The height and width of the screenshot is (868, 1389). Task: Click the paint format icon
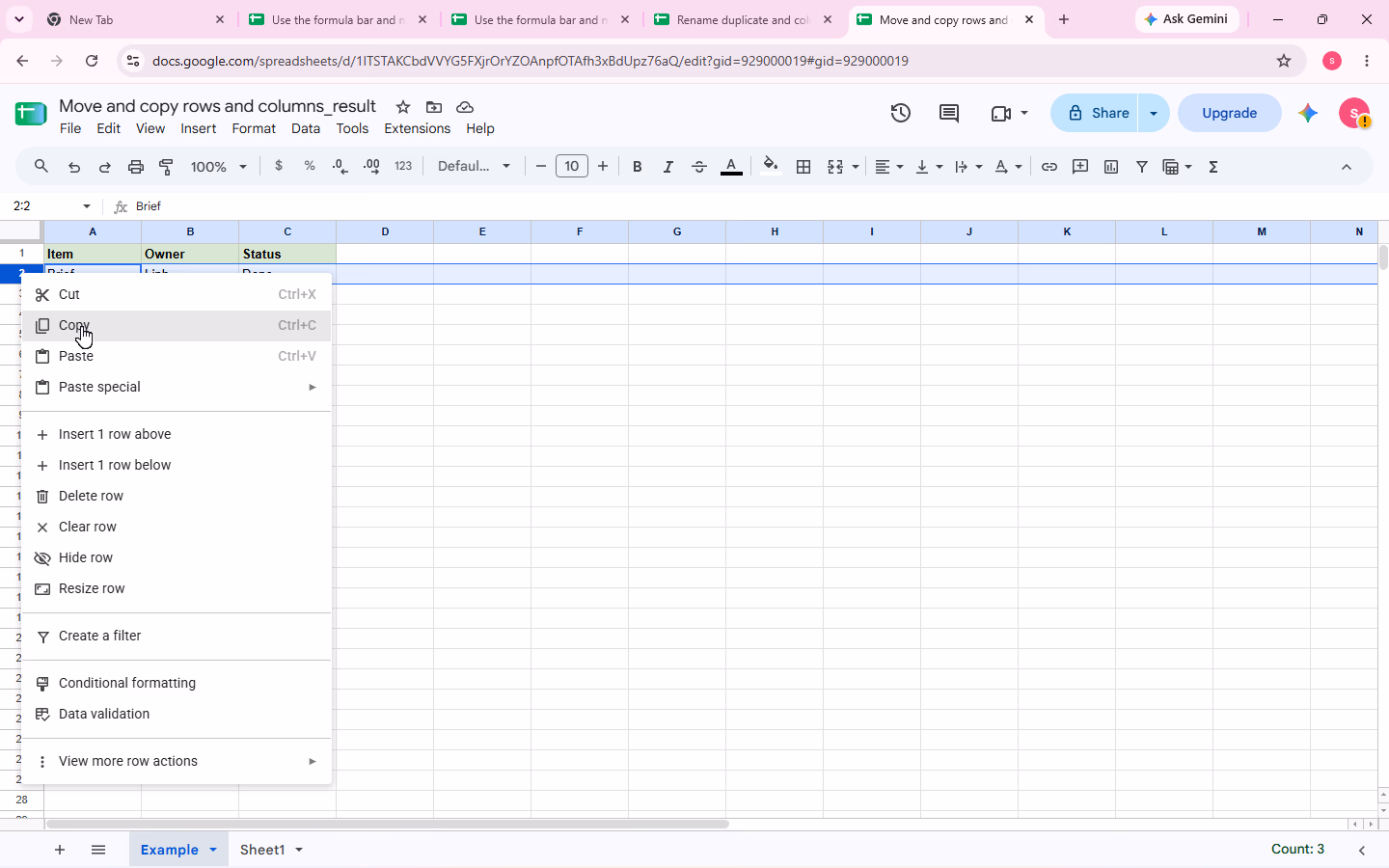[167, 167]
